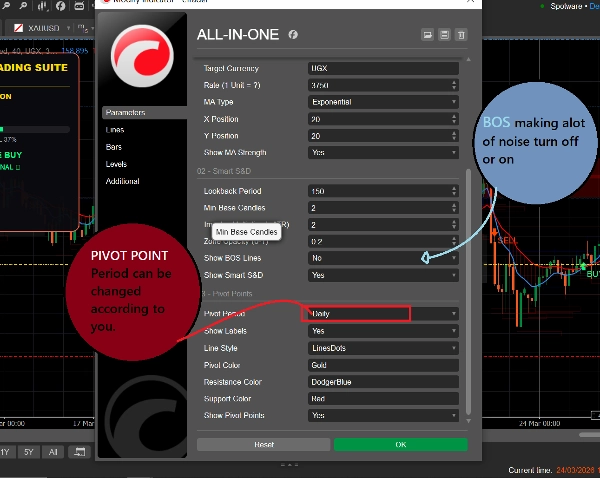Click the Target Currency input field

coord(383,68)
